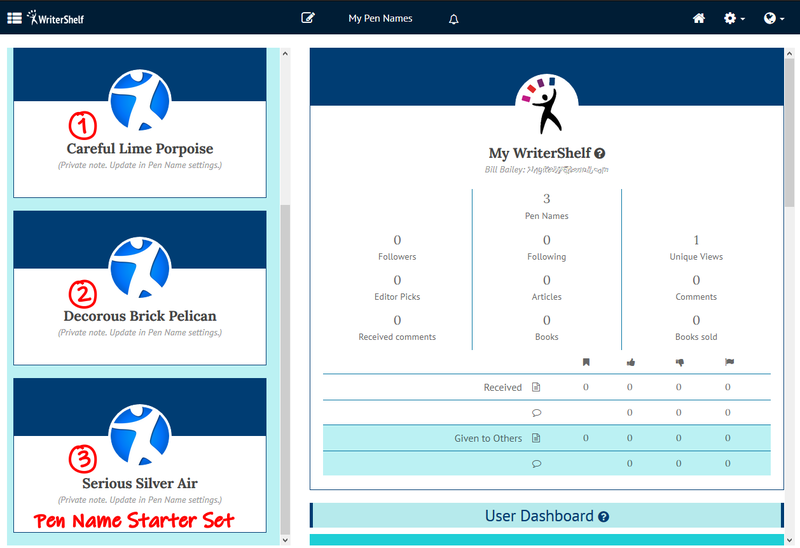Click the dashboard panel scrollbar up arrow

pos(790,53)
